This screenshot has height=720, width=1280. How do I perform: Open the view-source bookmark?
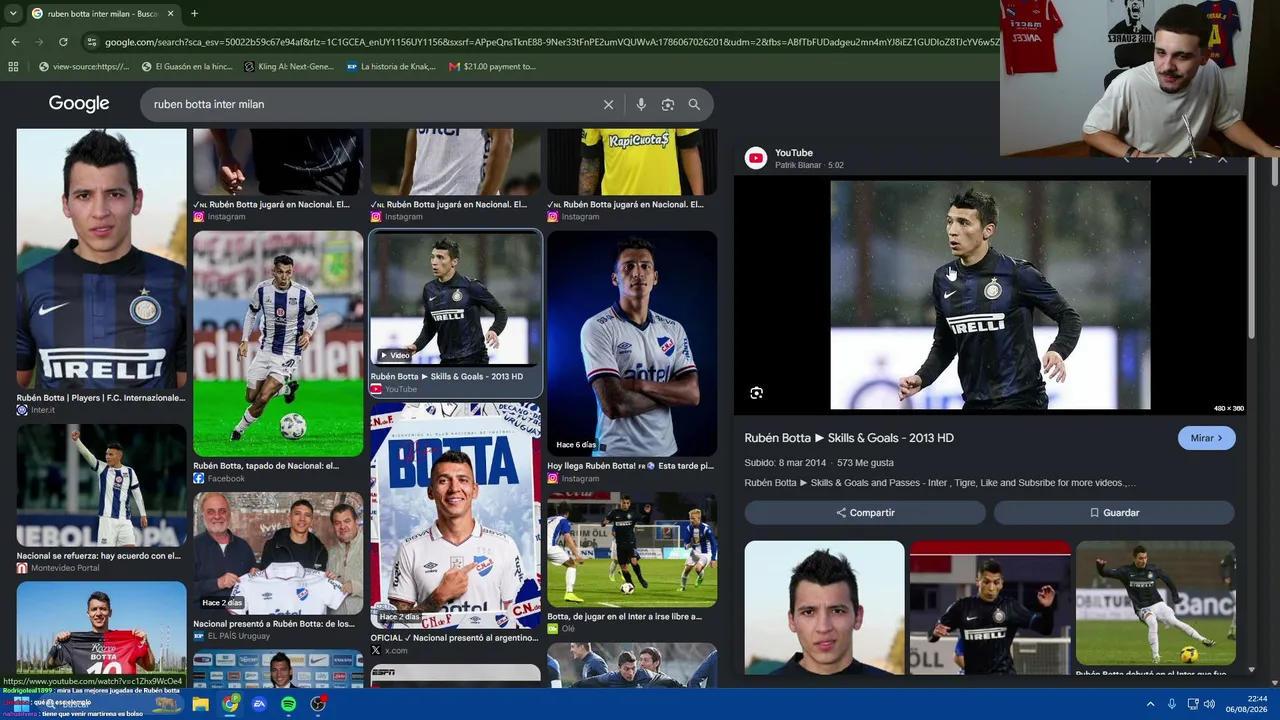[x=84, y=67]
